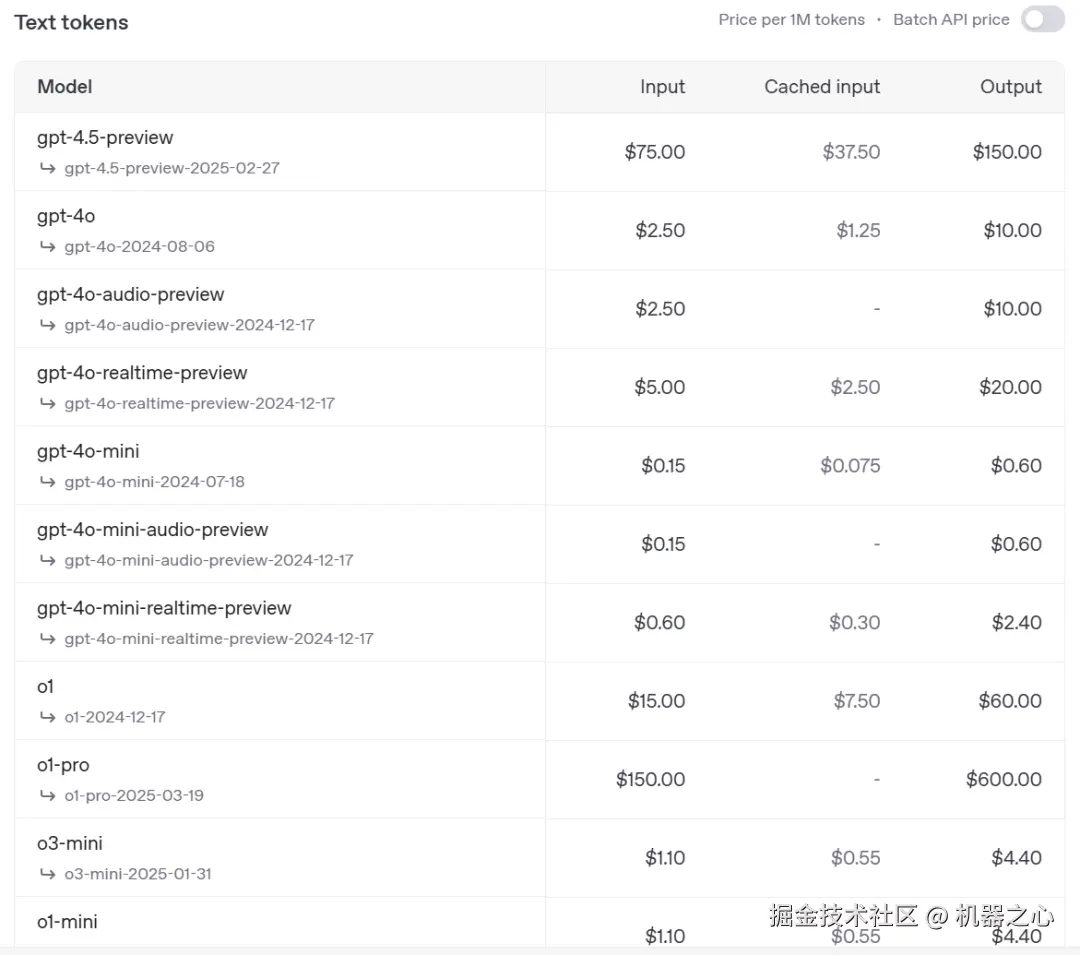This screenshot has height=955, width=1080.
Task: Select the o1-pro model name
Action: click(x=63, y=765)
